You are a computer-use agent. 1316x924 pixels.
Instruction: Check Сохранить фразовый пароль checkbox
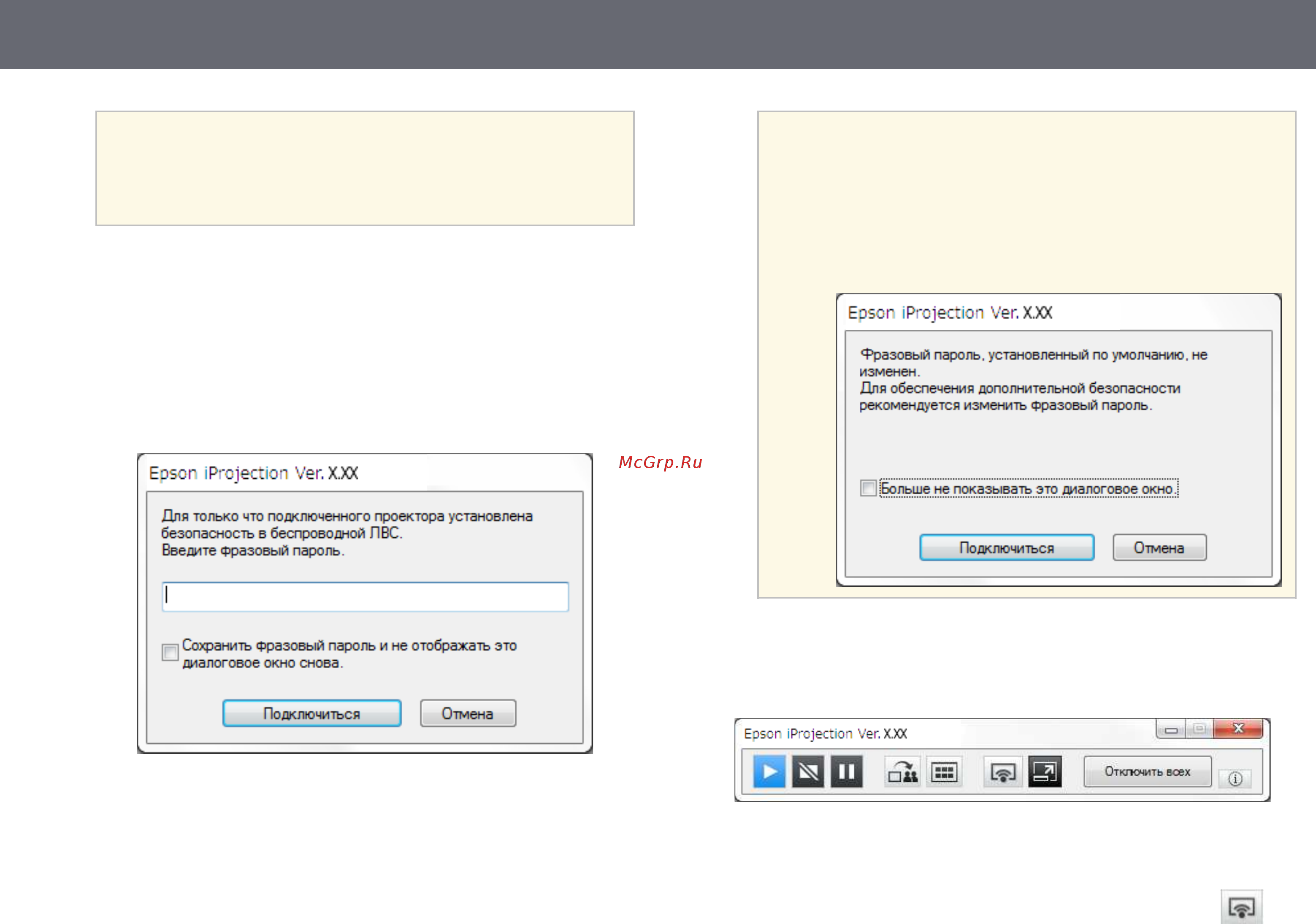pos(170,652)
